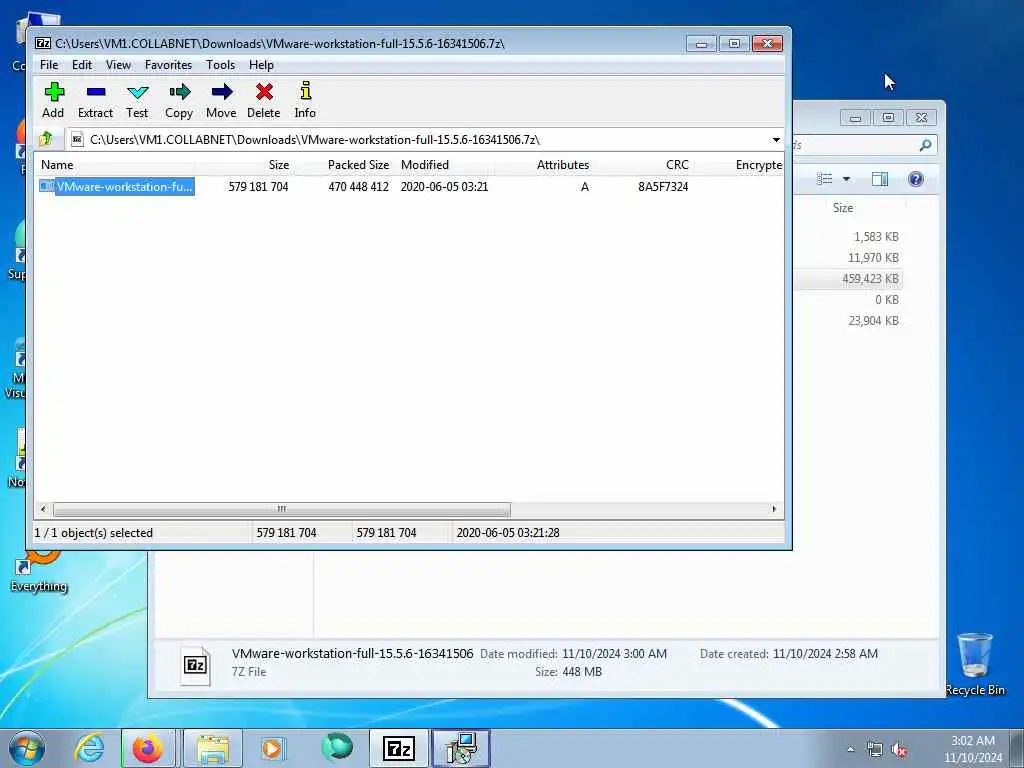Click the archive icon in address bar

coord(77,139)
